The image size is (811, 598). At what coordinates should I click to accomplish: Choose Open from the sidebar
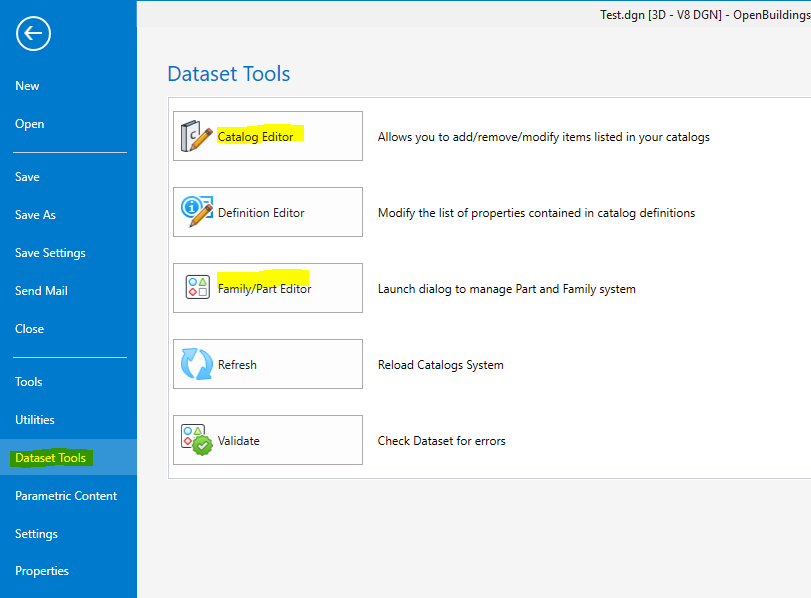pyautogui.click(x=29, y=124)
